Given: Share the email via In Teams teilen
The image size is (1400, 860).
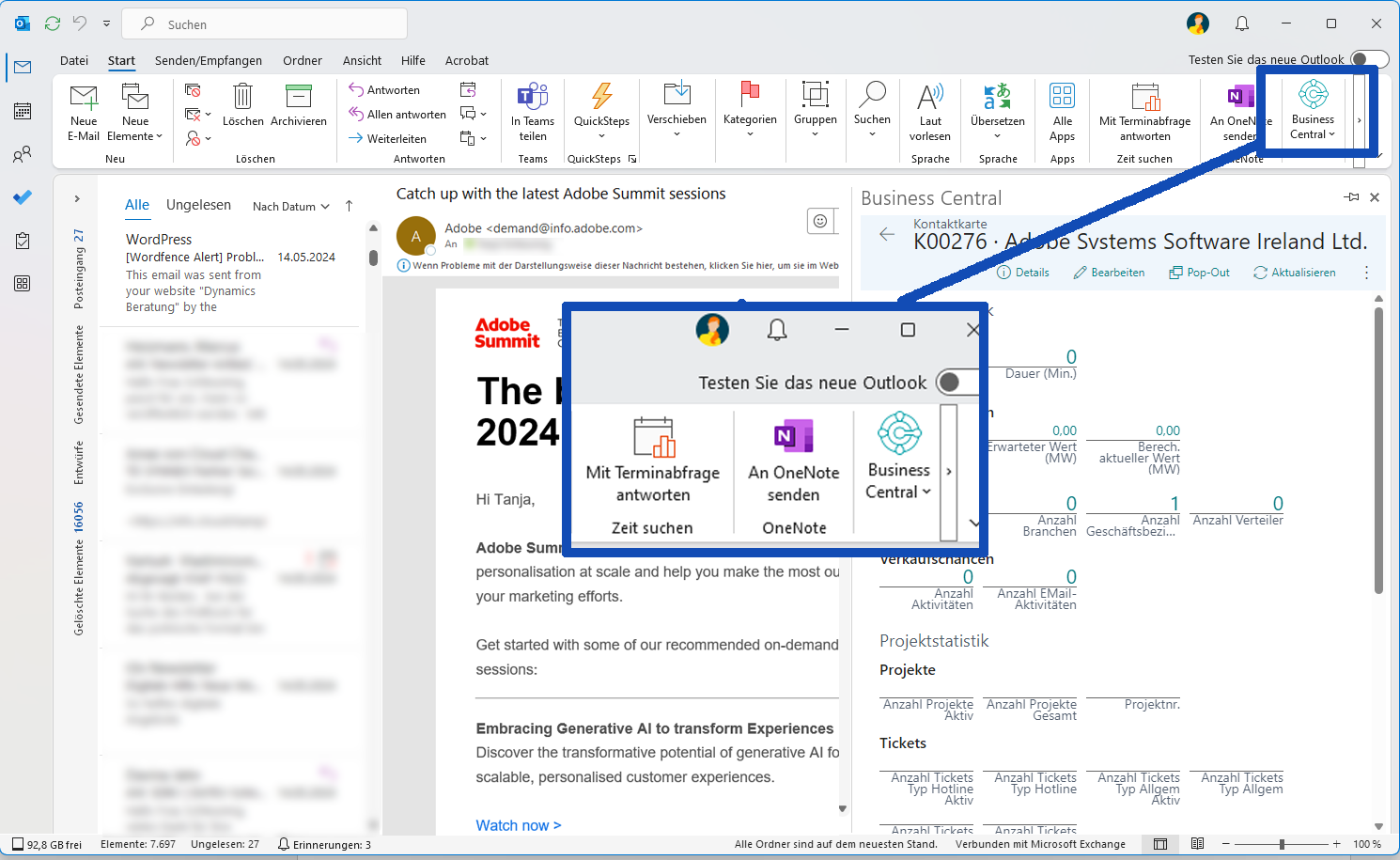Looking at the screenshot, I should 533,113.
